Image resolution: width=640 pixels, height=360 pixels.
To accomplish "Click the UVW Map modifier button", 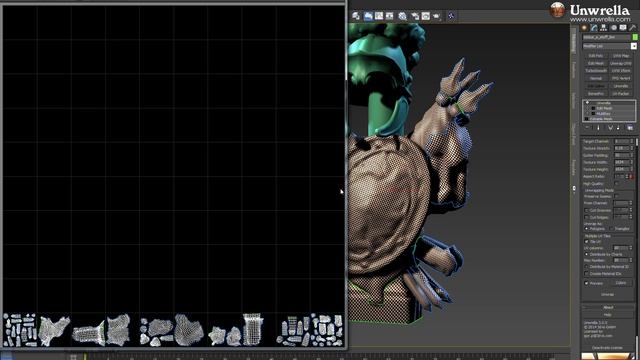I will click(x=621, y=56).
